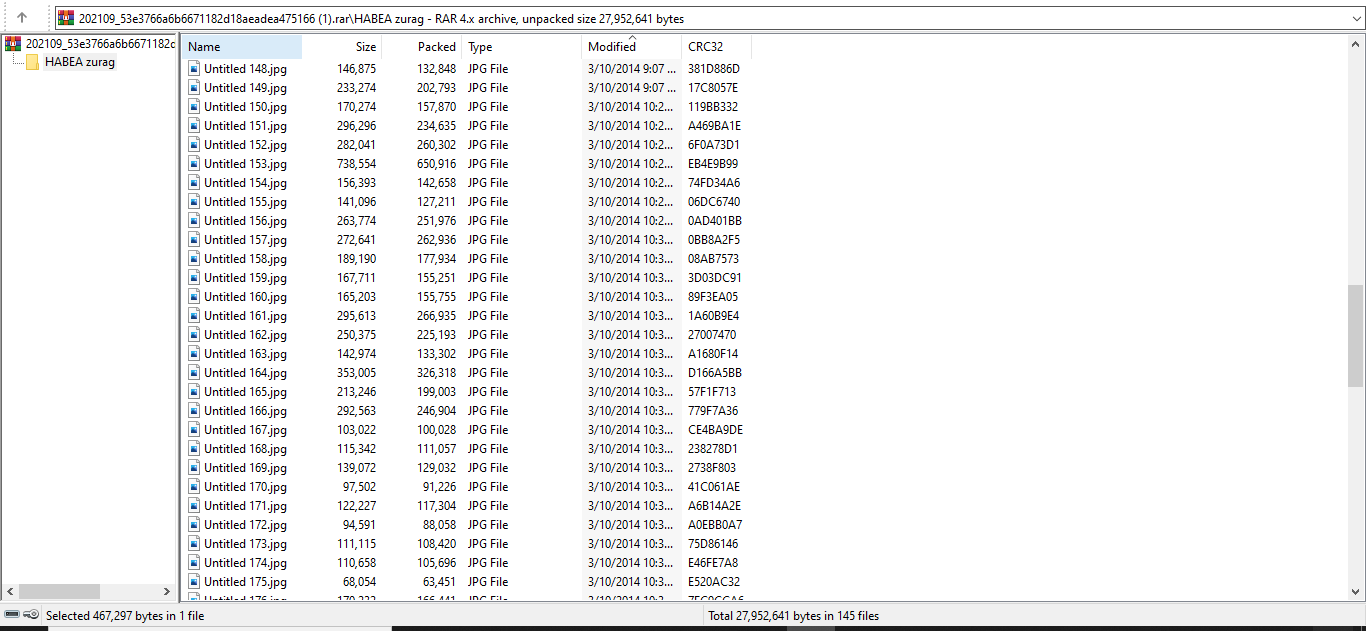
Task: Click the CRC32 value E520AC32
Action: click(x=714, y=582)
